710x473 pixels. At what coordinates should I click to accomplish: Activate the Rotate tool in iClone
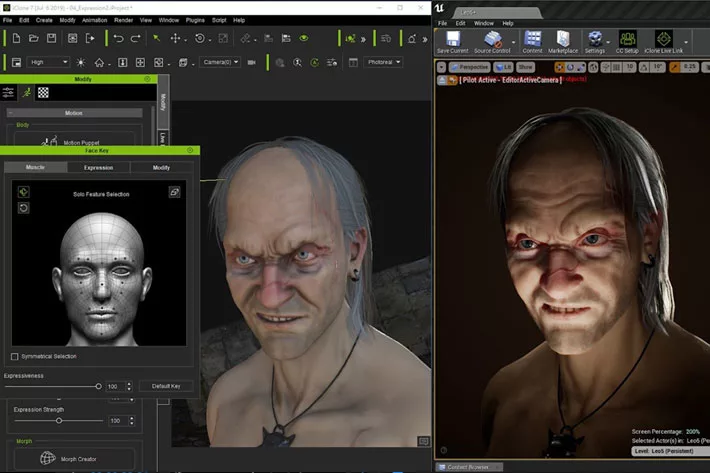200,38
